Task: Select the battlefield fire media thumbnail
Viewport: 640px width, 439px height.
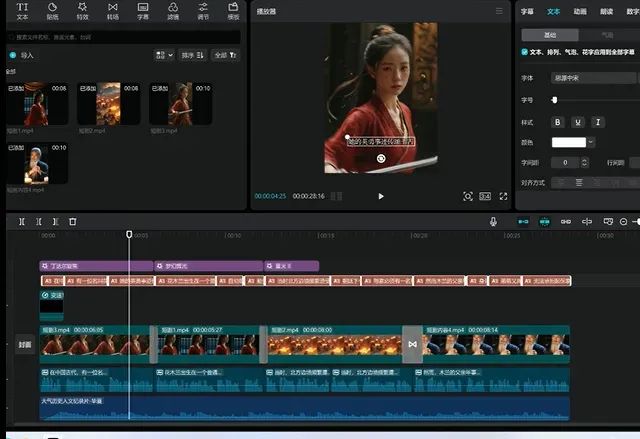Action: [109, 104]
